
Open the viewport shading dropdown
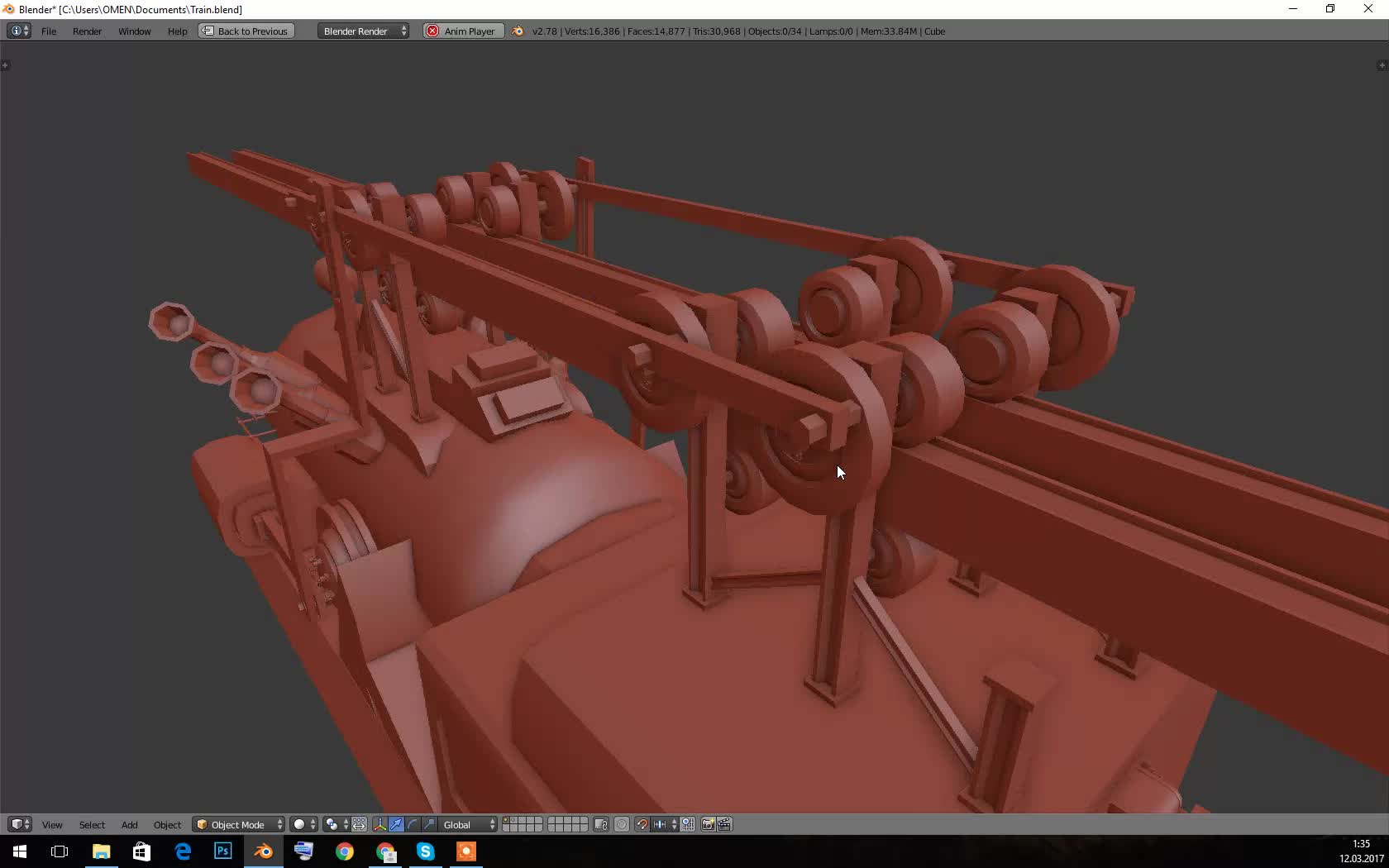(x=300, y=824)
